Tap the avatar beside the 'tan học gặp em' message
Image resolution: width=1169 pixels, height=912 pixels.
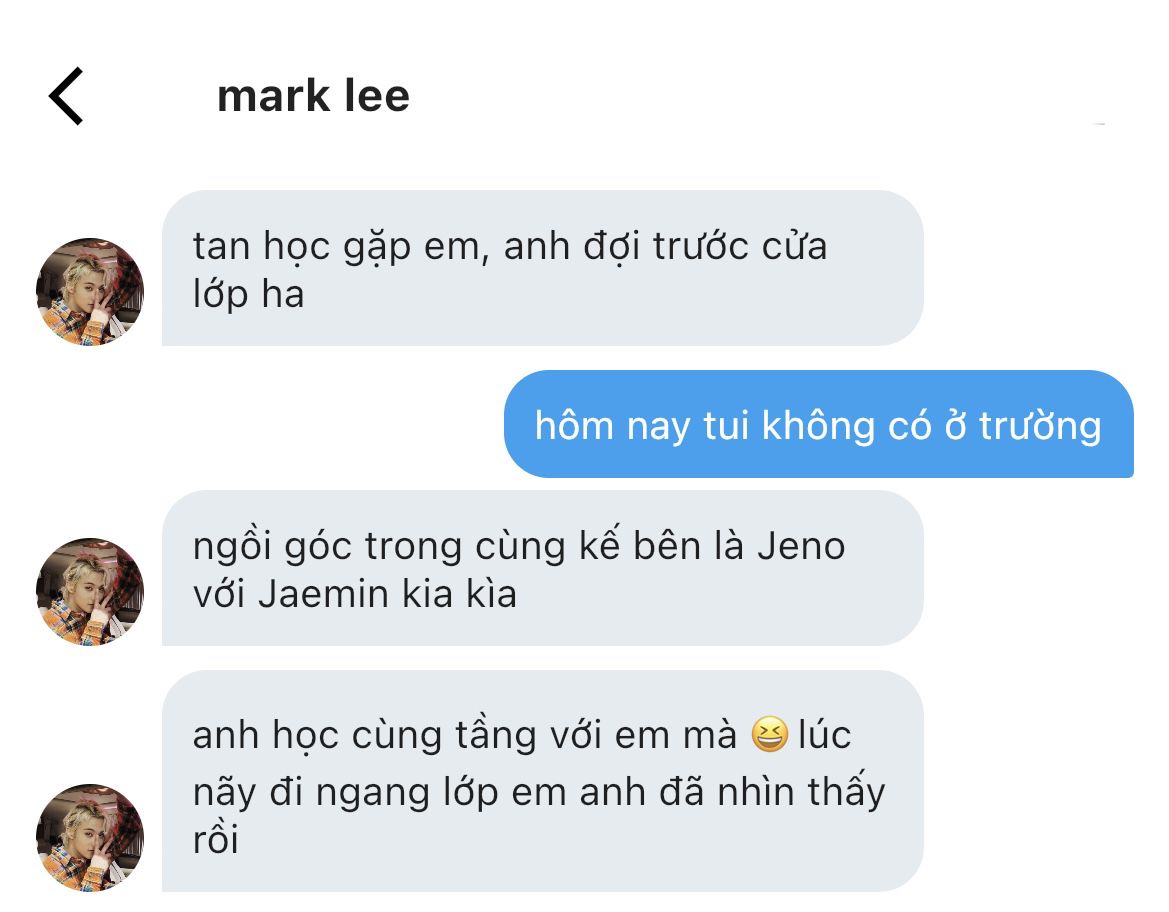point(89,292)
